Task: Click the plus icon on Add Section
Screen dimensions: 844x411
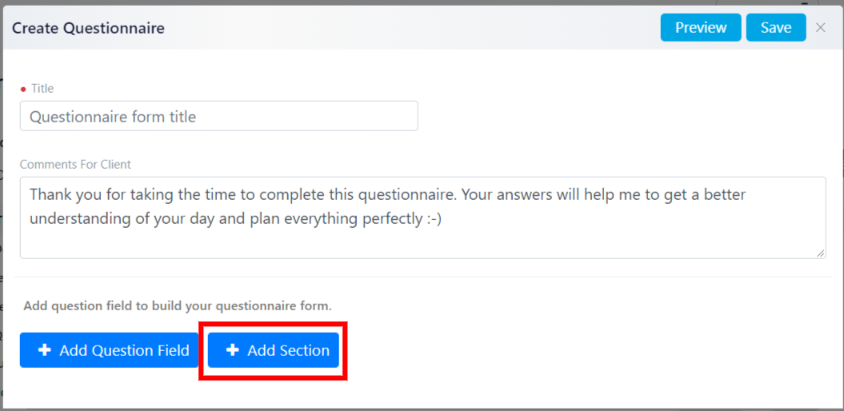Action: coord(232,350)
